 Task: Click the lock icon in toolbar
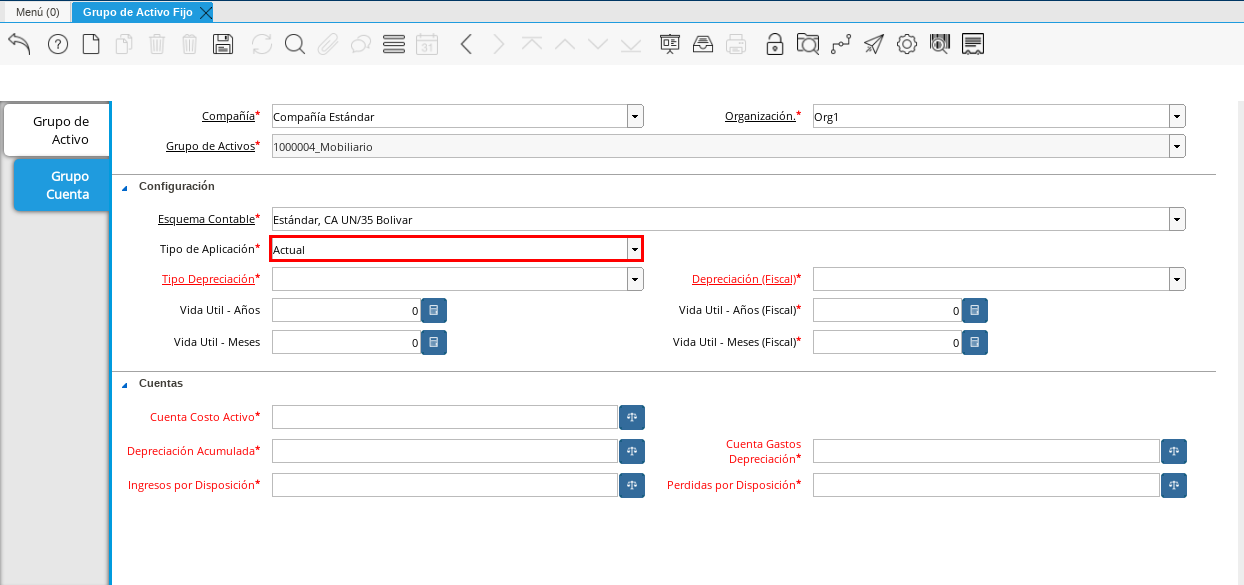(x=774, y=44)
